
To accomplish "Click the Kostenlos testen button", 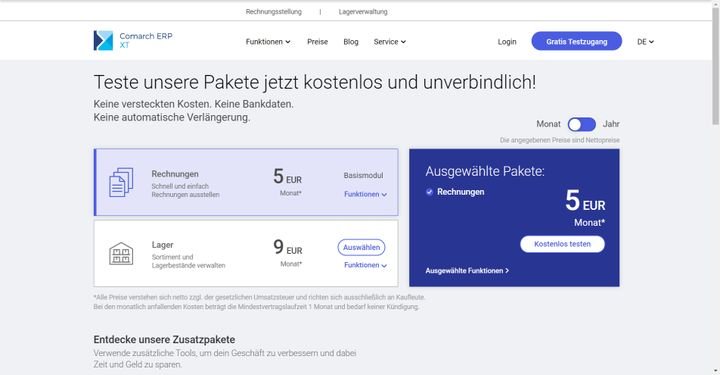I will click(x=562, y=244).
